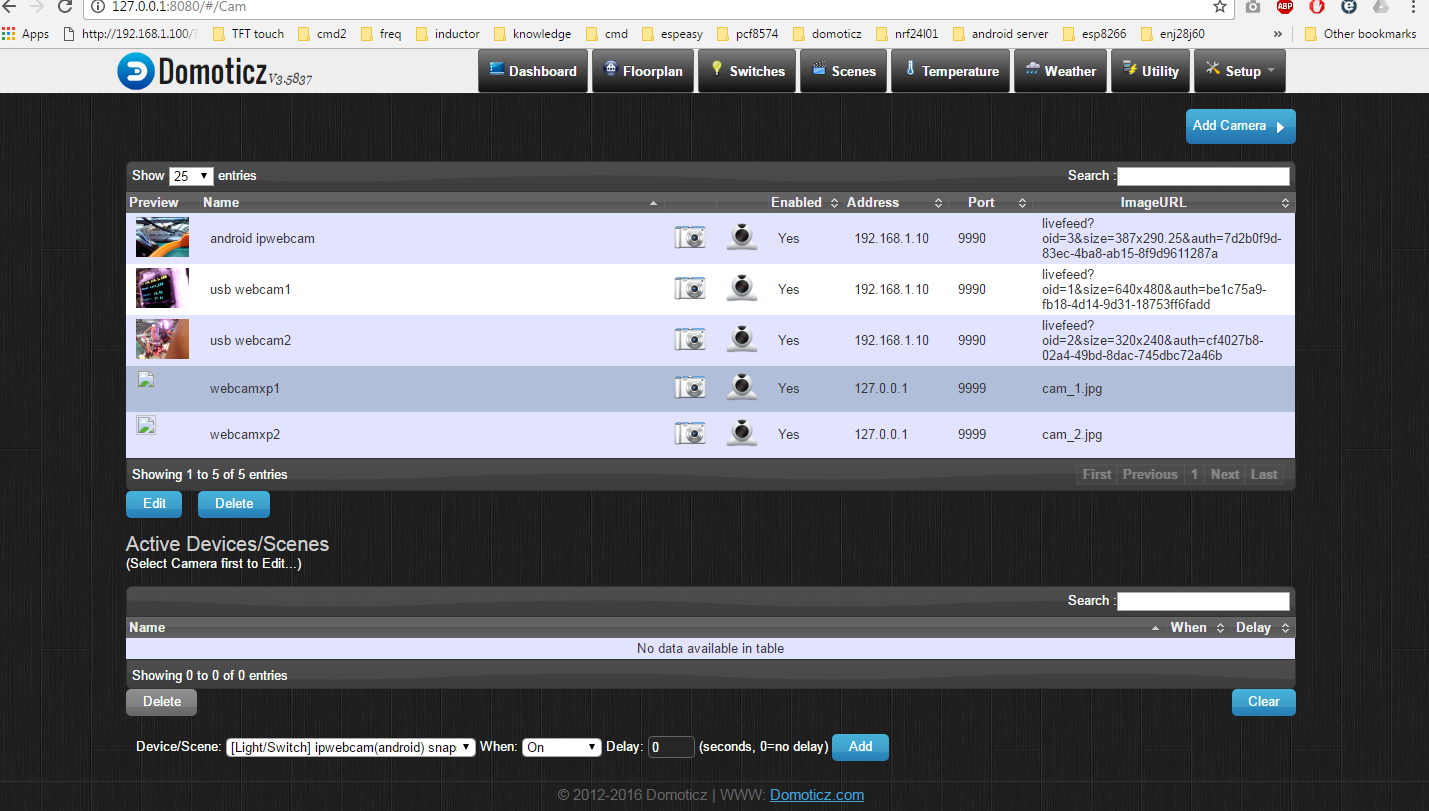Screen dimensions: 1429x811
Task: Click the Clear button
Action: [x=1264, y=702]
